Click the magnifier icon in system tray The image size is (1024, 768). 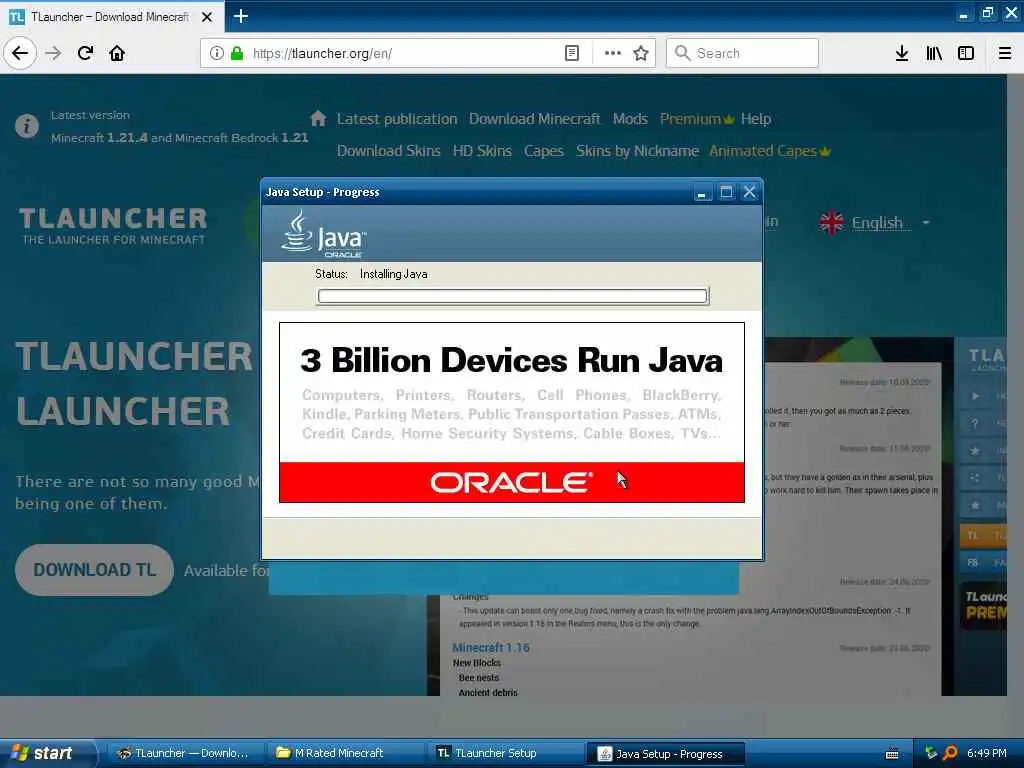pyautogui.click(x=950, y=753)
